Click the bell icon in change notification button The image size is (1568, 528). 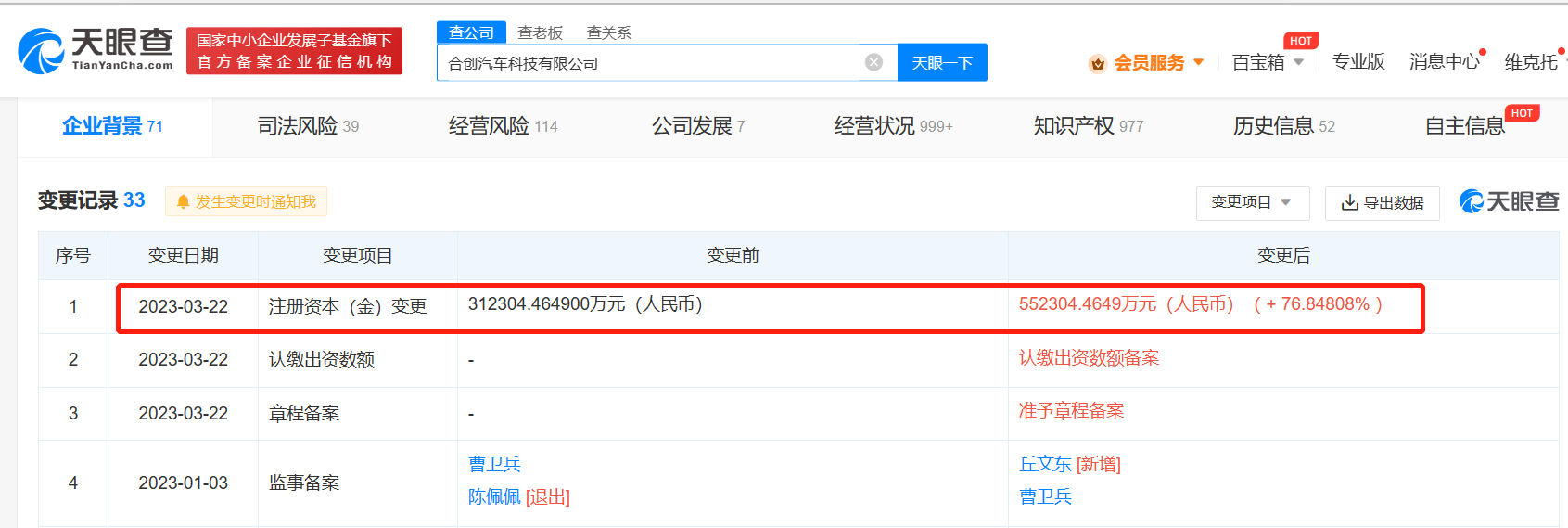183,201
